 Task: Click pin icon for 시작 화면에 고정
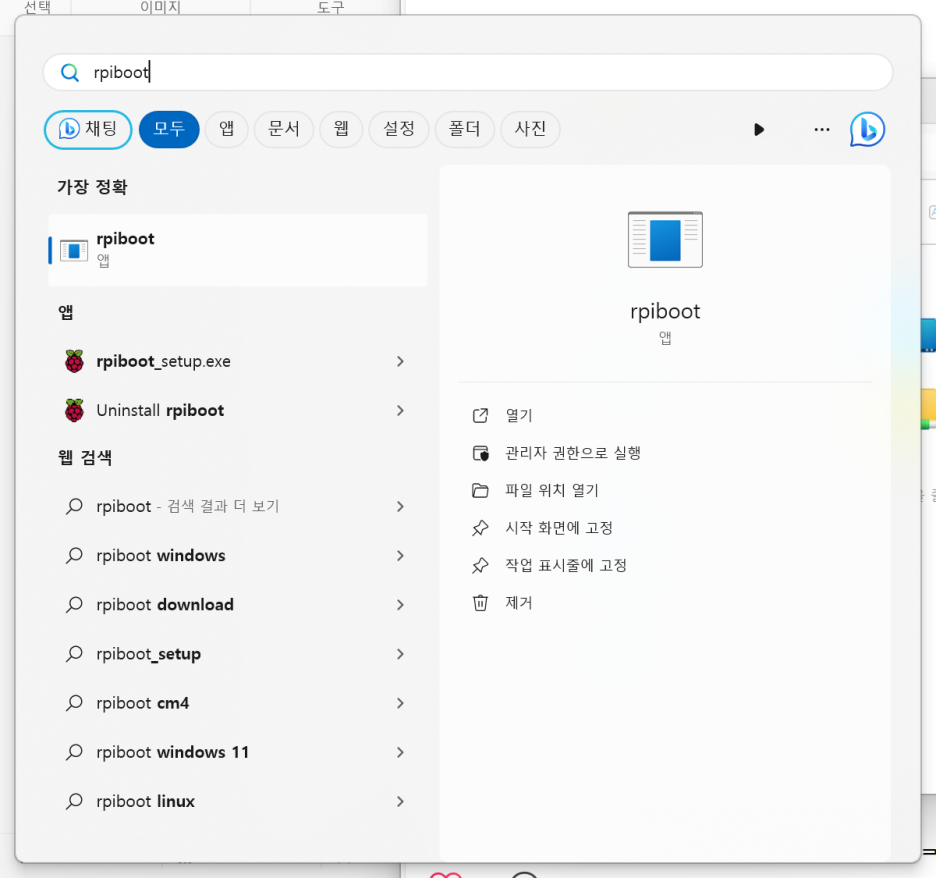(480, 528)
